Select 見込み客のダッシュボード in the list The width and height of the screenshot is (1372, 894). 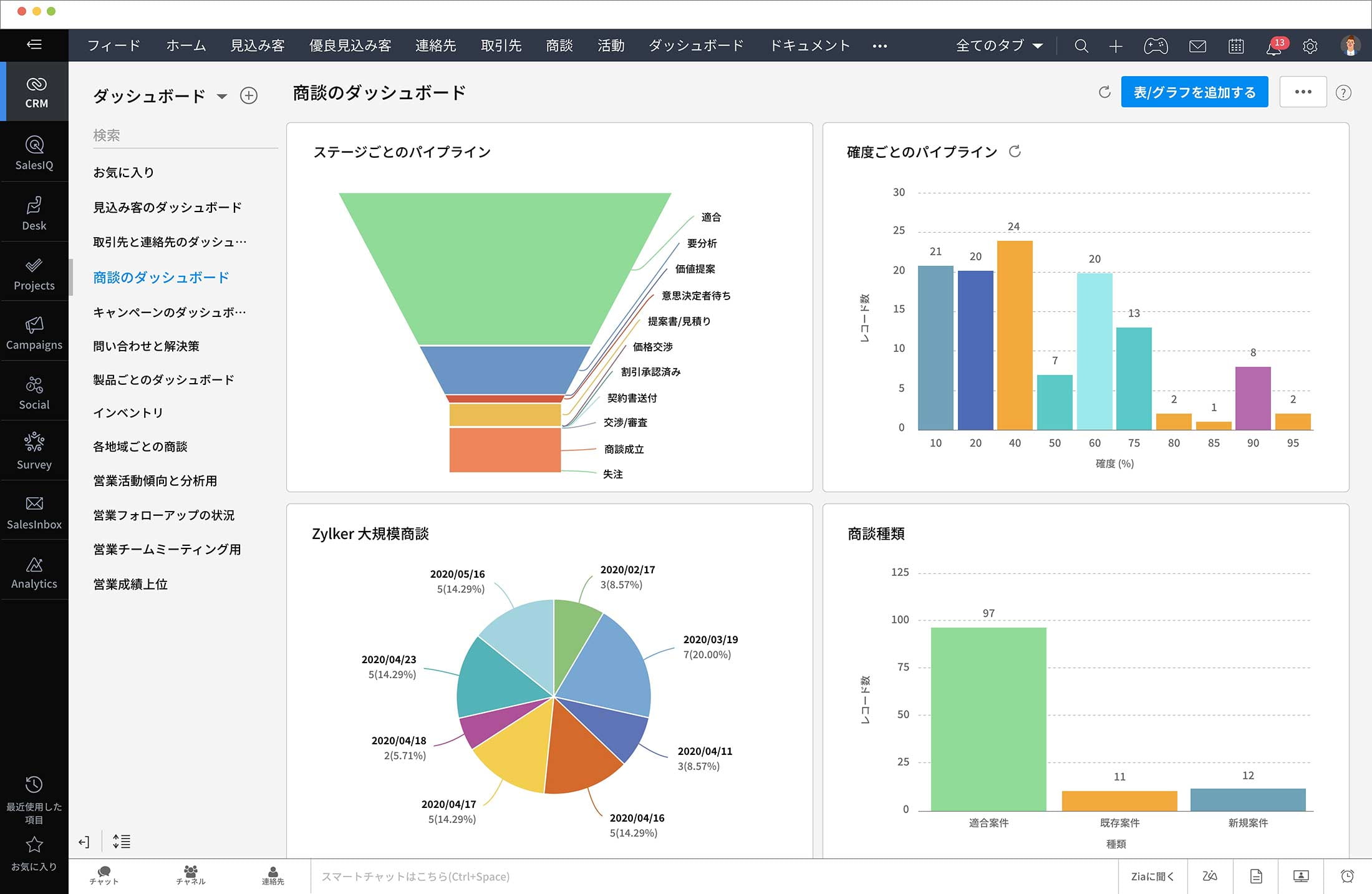click(x=167, y=207)
